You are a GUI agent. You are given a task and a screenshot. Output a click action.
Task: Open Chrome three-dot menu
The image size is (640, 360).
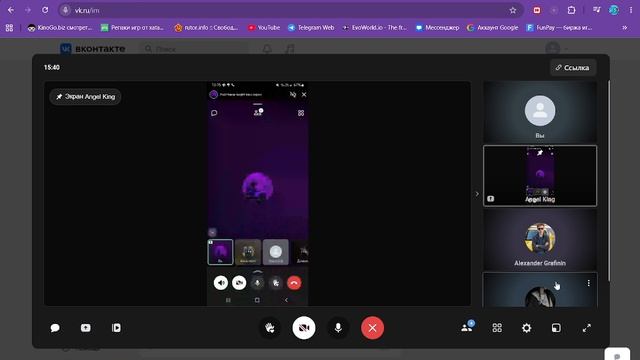pyautogui.click(x=631, y=10)
